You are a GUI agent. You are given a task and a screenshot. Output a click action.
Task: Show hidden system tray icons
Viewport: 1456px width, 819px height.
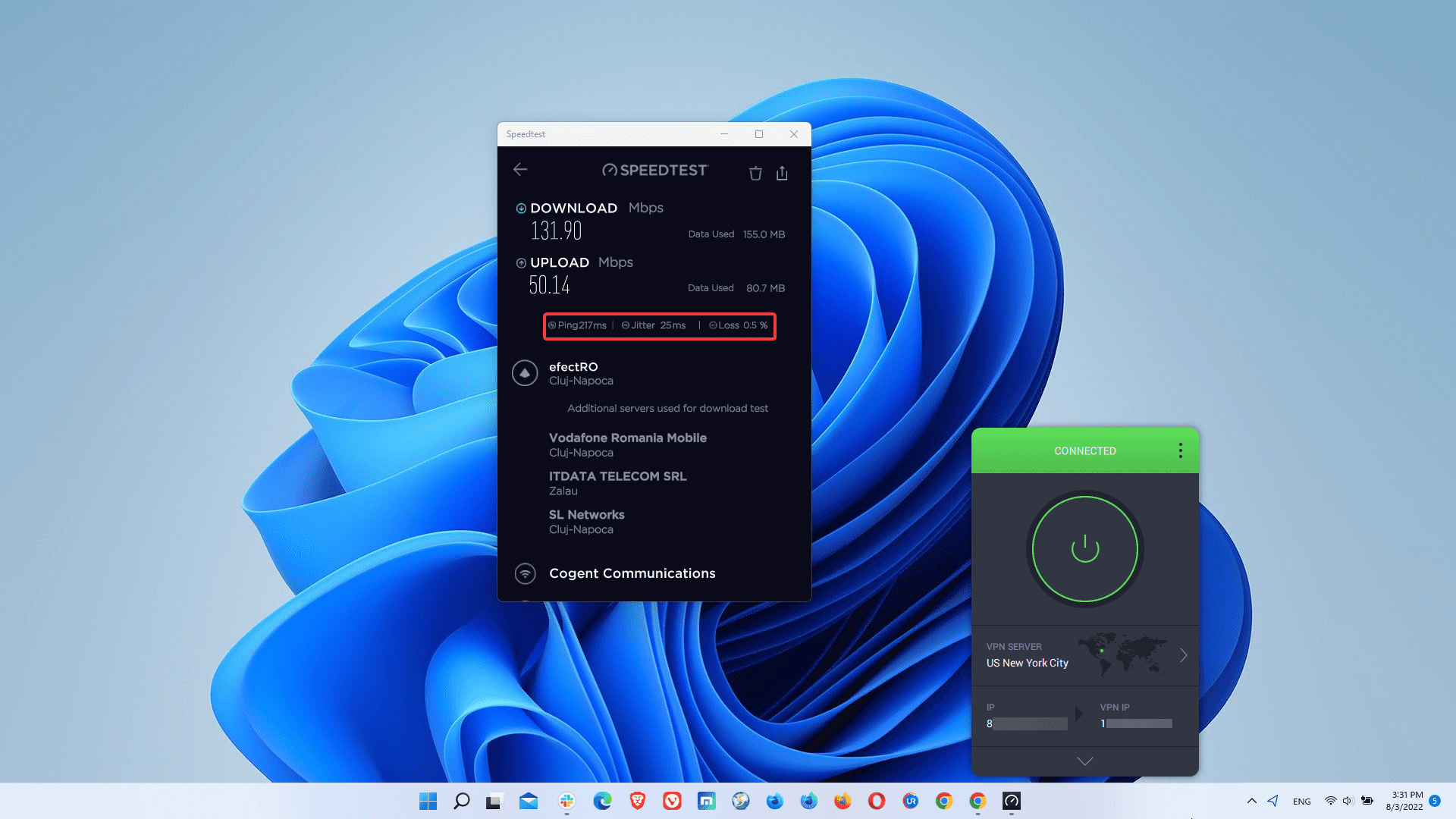(1252, 801)
